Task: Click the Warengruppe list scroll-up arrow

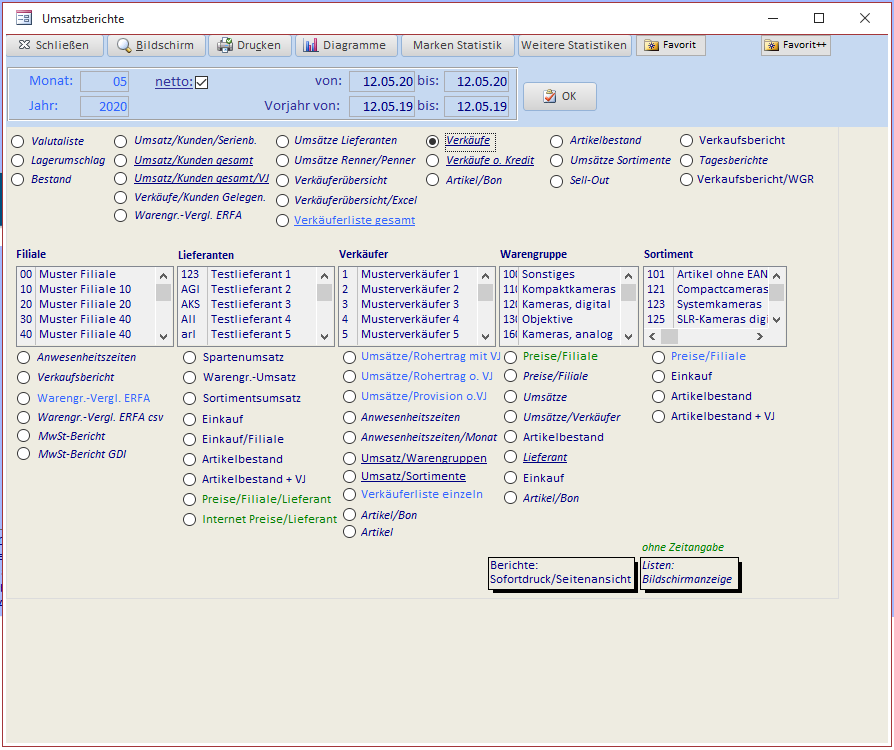Action: 628,276
